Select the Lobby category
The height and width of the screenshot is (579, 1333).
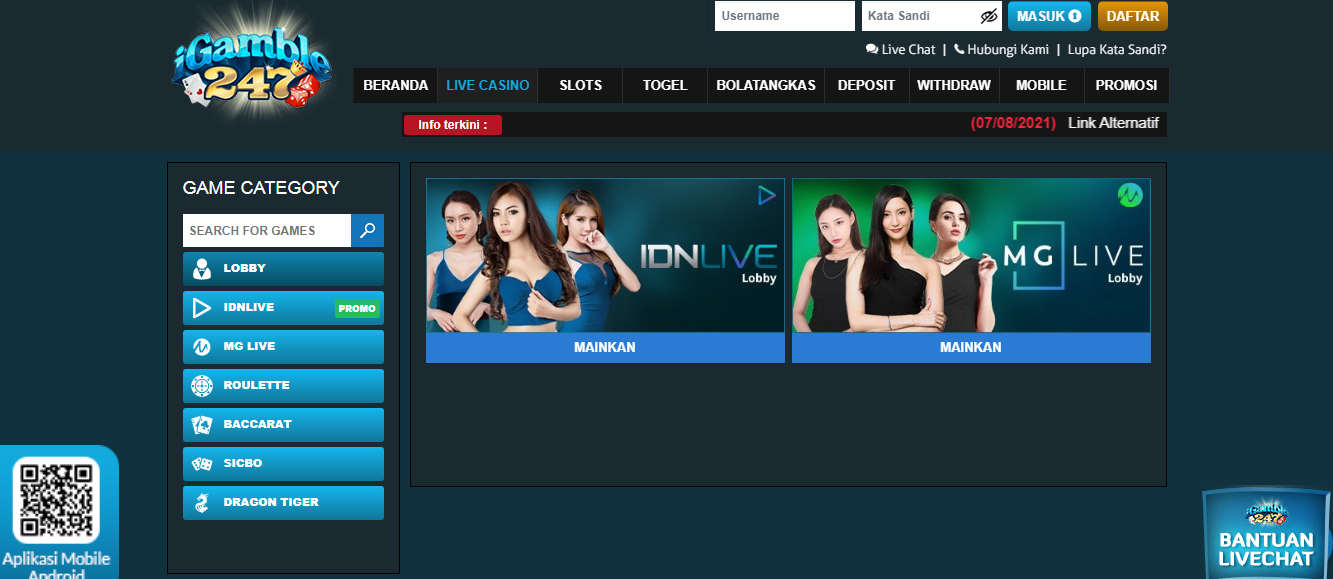pos(283,269)
